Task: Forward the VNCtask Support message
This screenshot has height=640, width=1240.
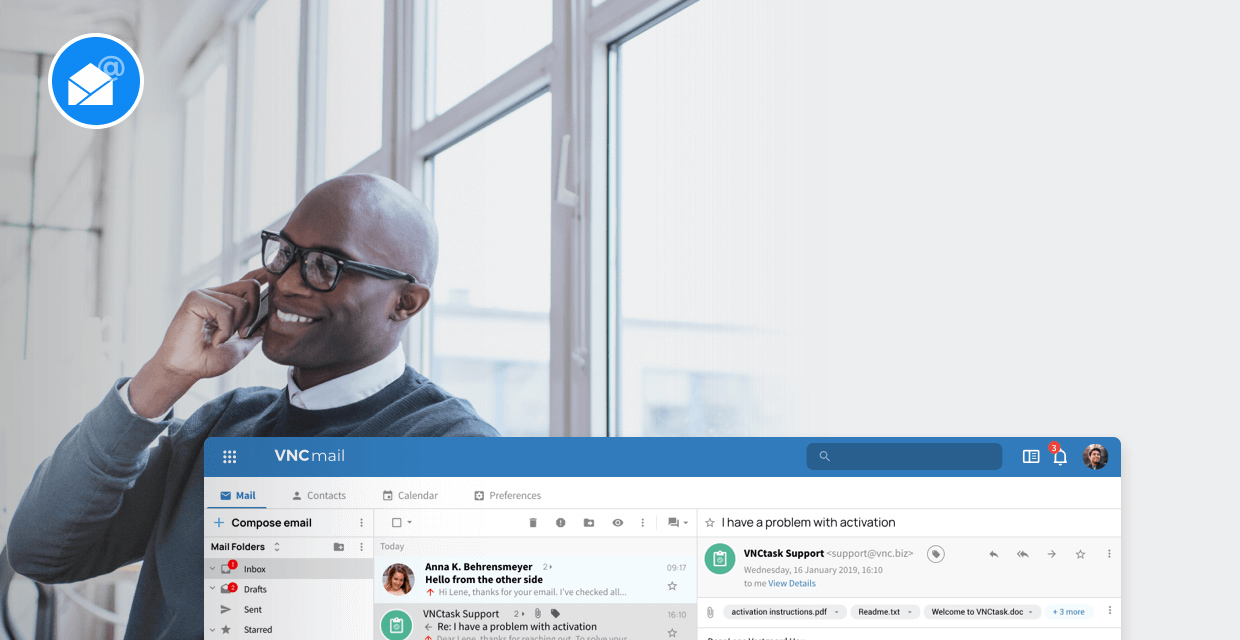Action: (x=1051, y=554)
